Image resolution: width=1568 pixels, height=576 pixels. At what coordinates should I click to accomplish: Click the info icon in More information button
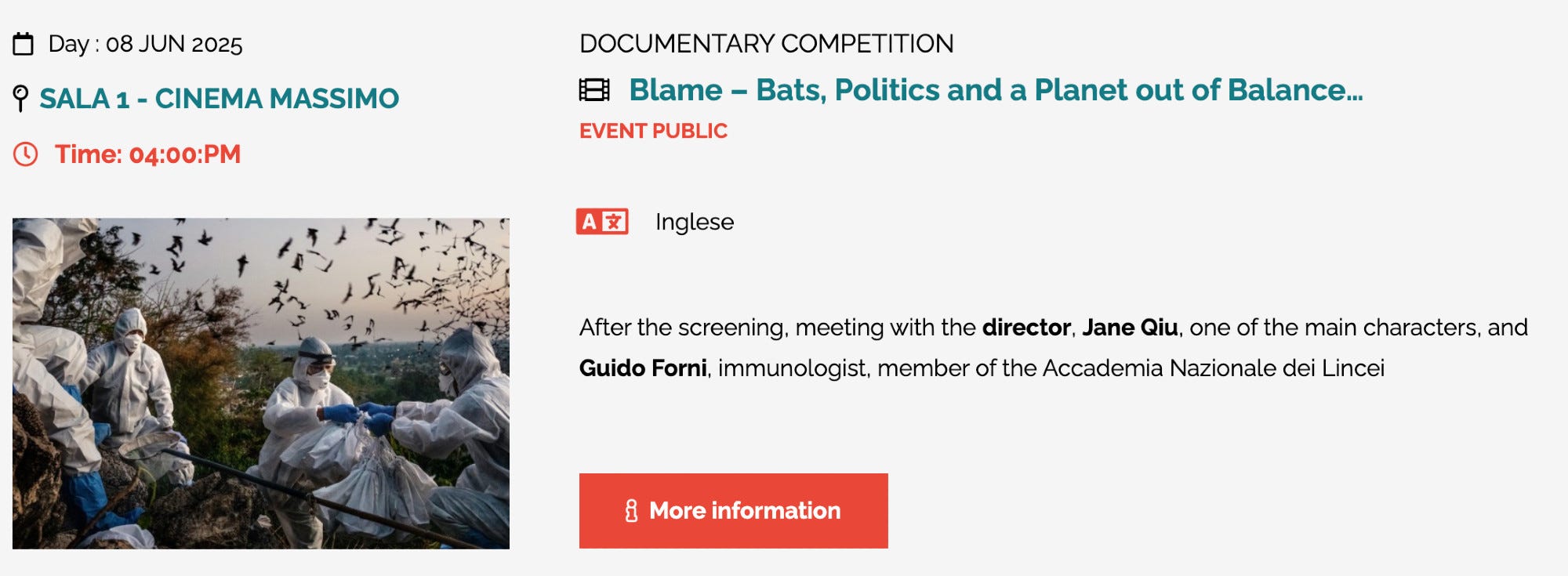pos(631,511)
